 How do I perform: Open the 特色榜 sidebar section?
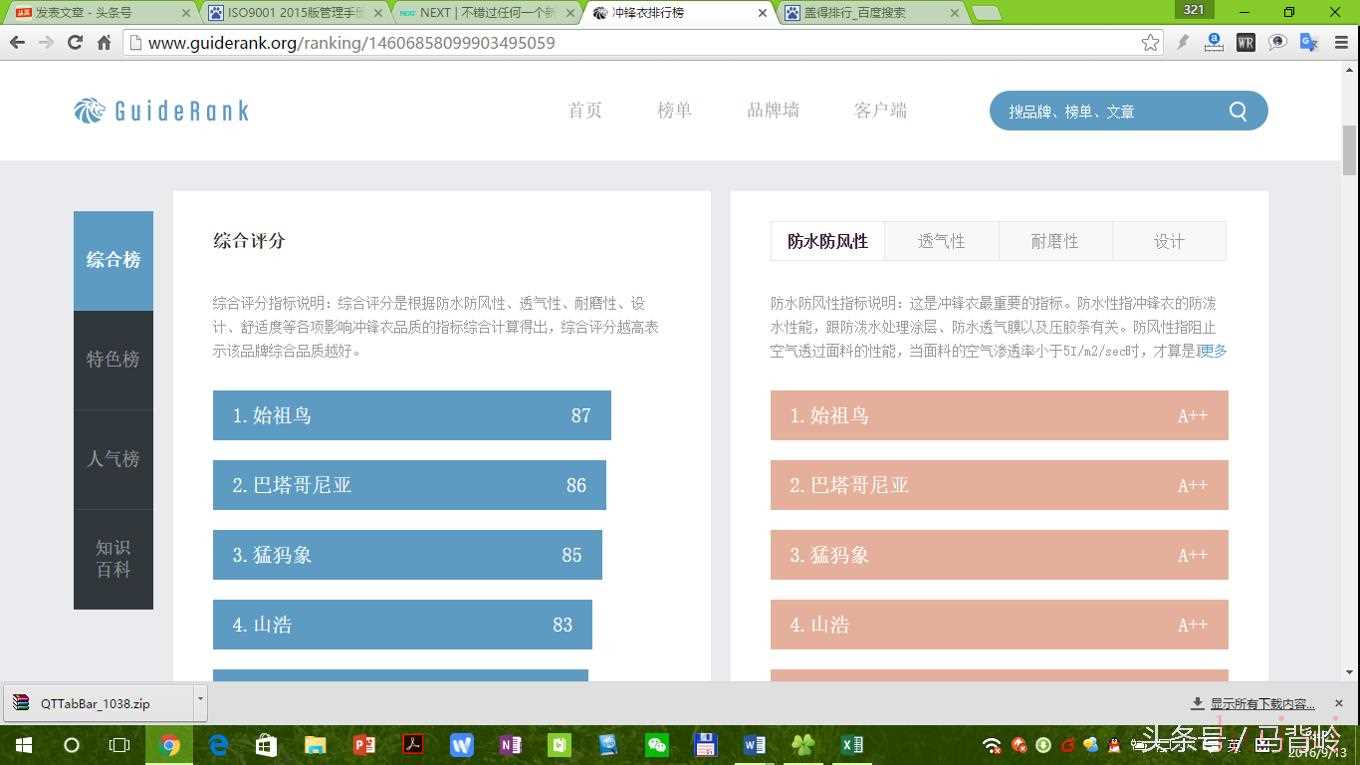[113, 359]
